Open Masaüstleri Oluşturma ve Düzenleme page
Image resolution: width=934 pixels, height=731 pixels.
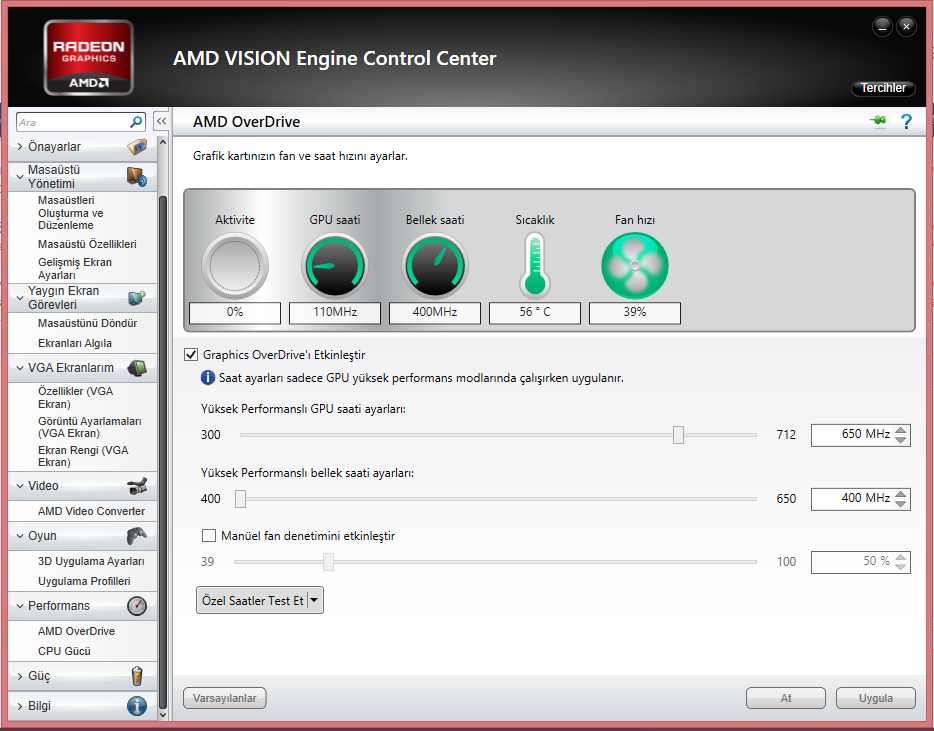click(70, 213)
